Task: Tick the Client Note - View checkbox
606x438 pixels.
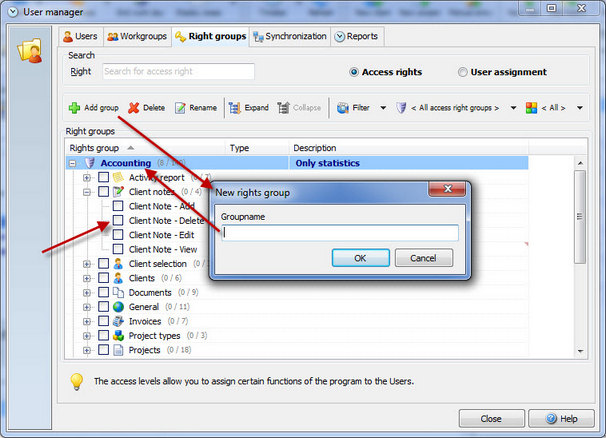Action: pos(118,249)
